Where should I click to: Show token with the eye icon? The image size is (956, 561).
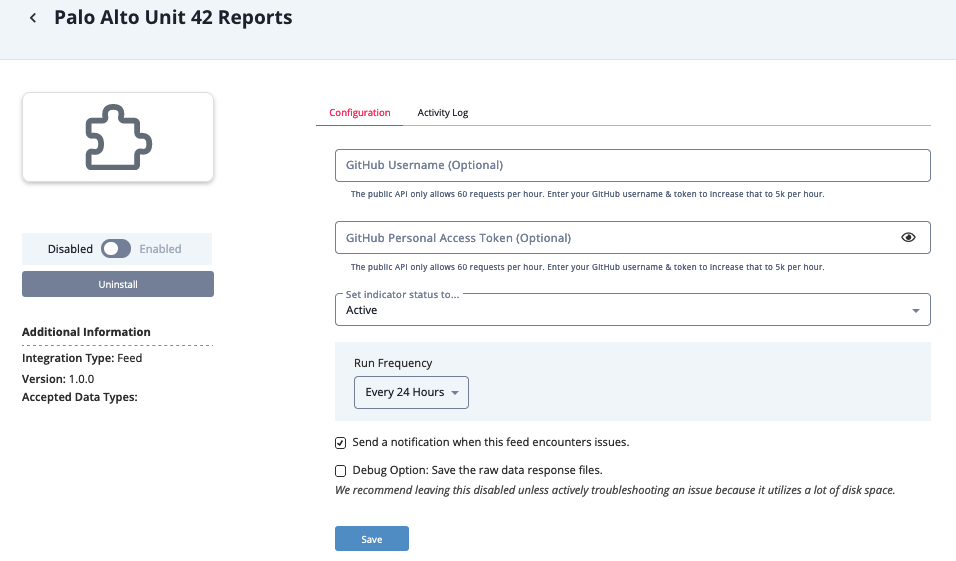pyautogui.click(x=908, y=237)
